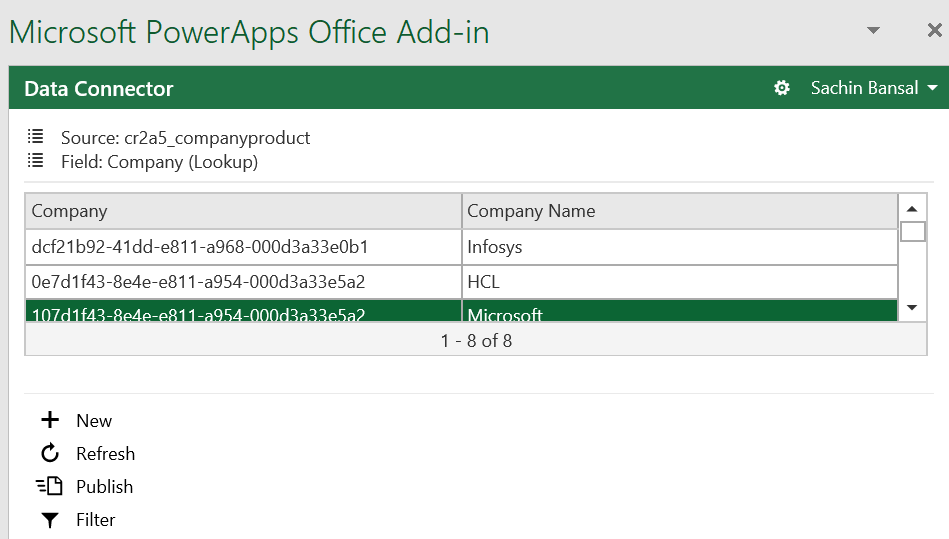Click the Filter funnel icon
This screenshot has height=539, width=949.
[x=49, y=520]
